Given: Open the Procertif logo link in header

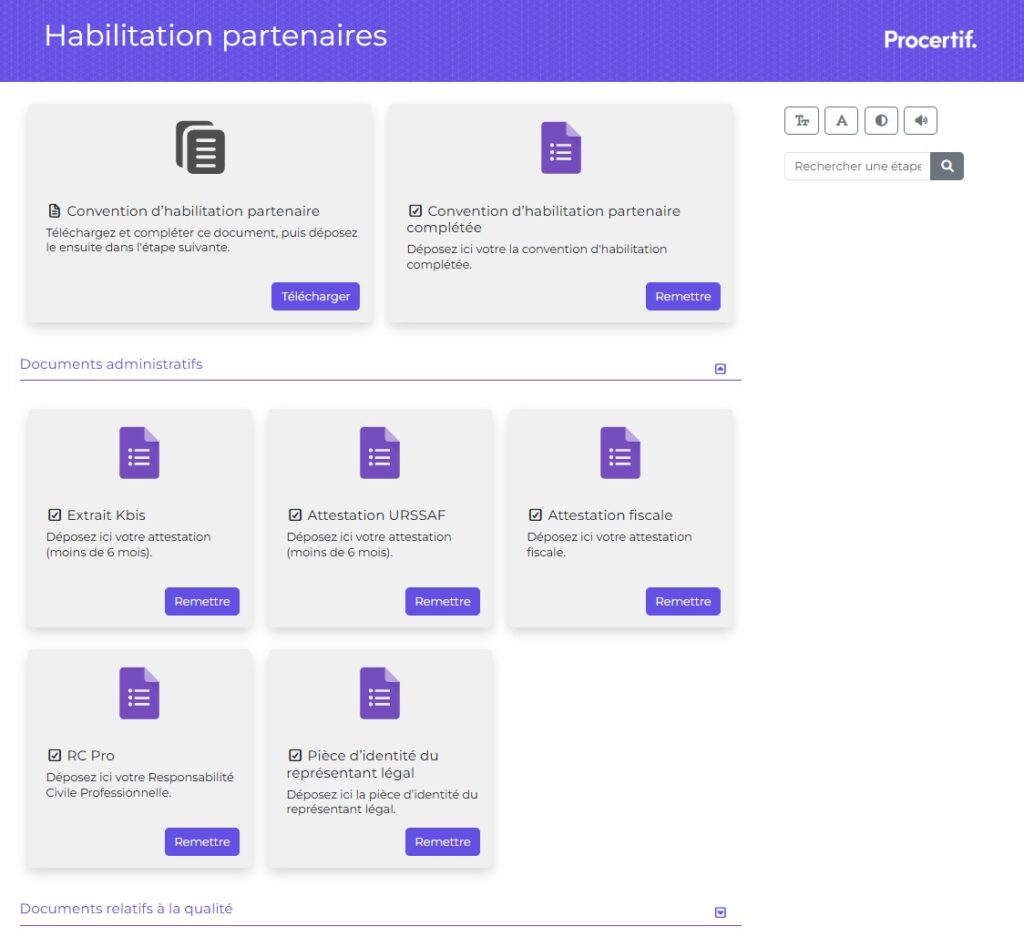Looking at the screenshot, I should (929, 40).
